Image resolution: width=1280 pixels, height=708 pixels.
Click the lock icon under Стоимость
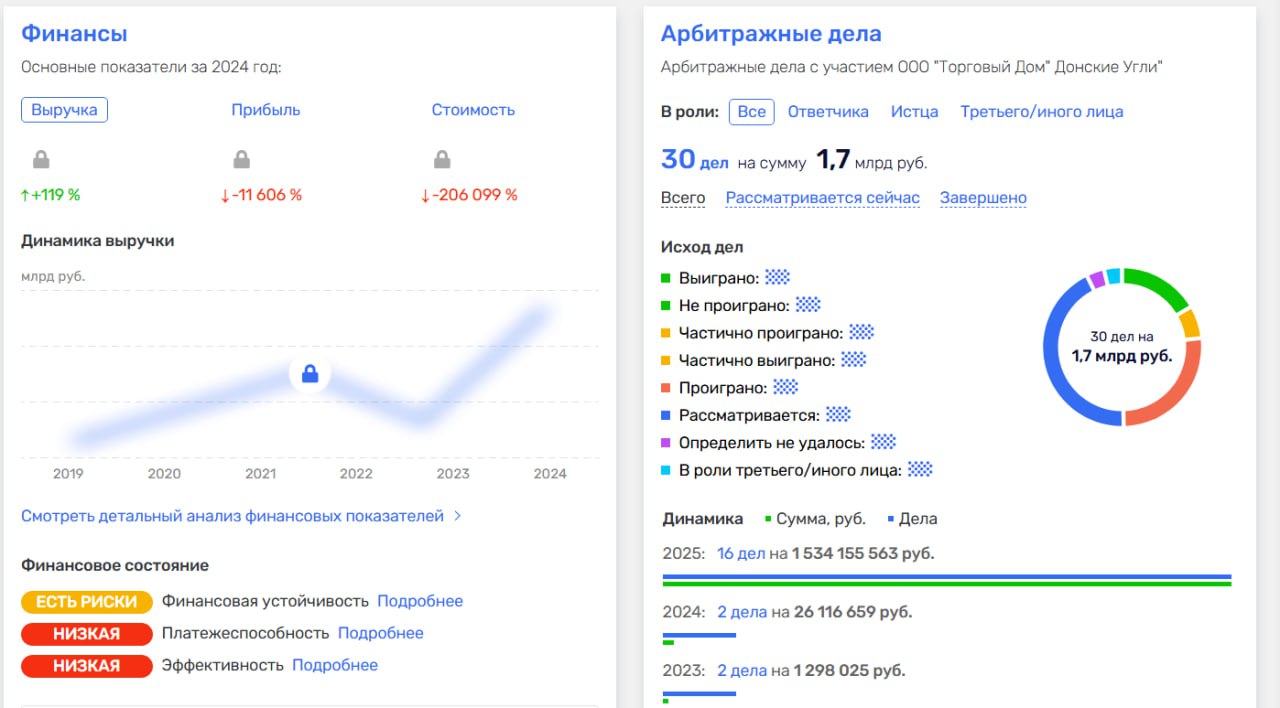click(442, 159)
